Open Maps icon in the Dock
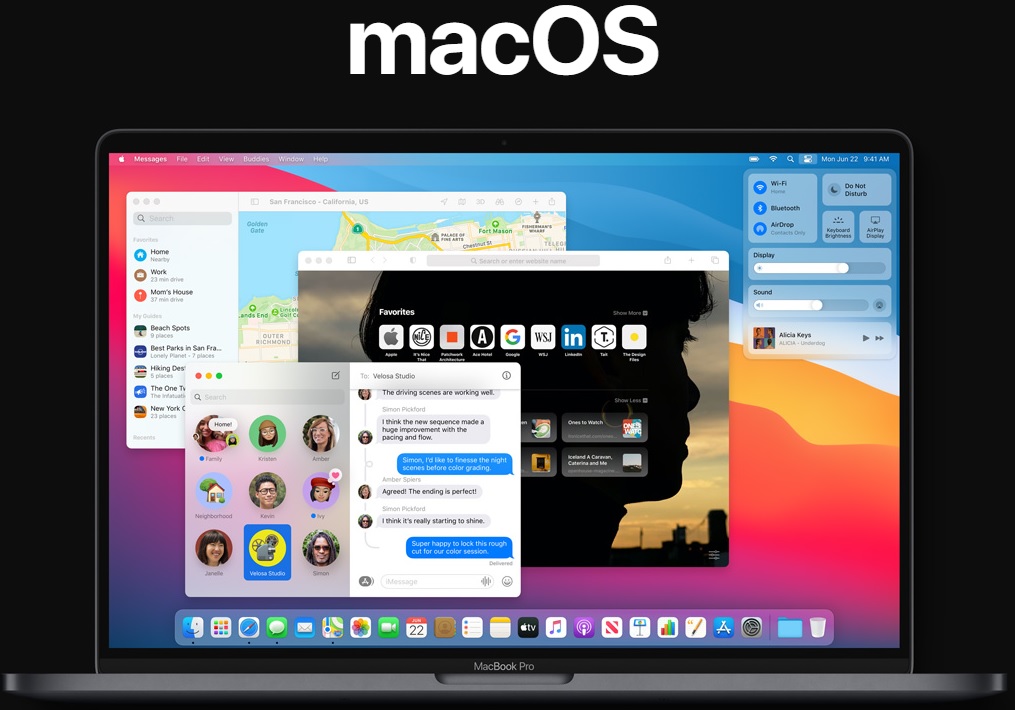 pos(333,627)
